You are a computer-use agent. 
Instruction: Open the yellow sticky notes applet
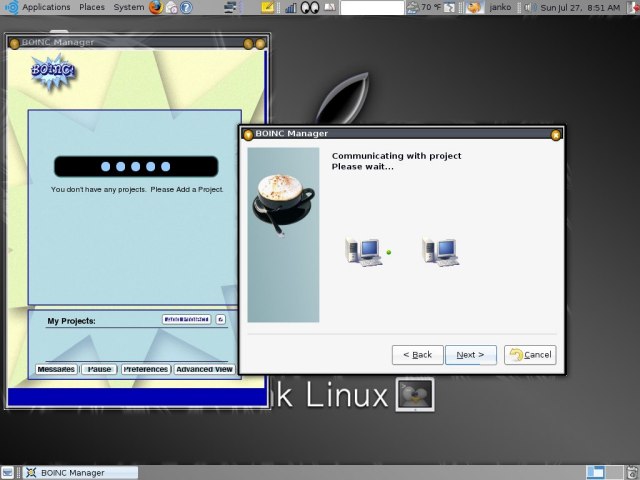[x=268, y=7]
